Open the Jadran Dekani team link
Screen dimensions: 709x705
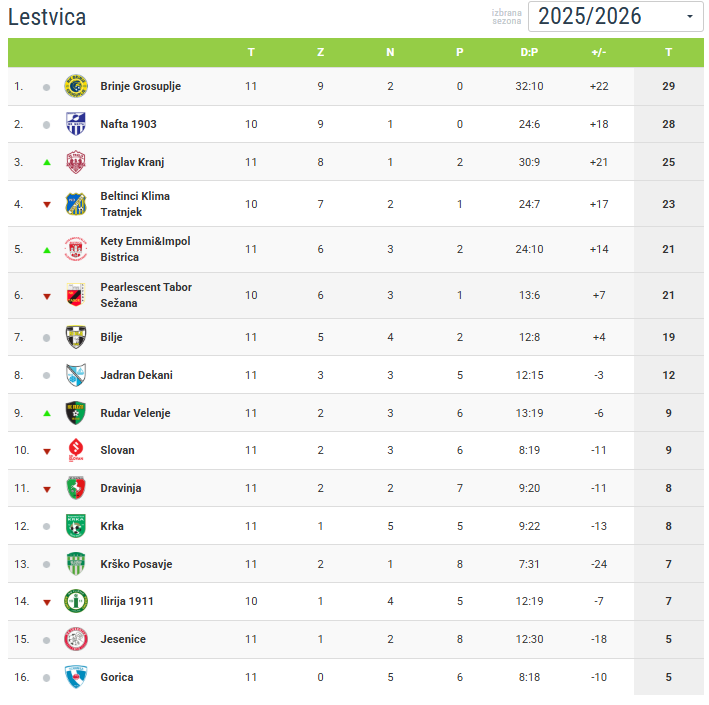pyautogui.click(x=136, y=375)
